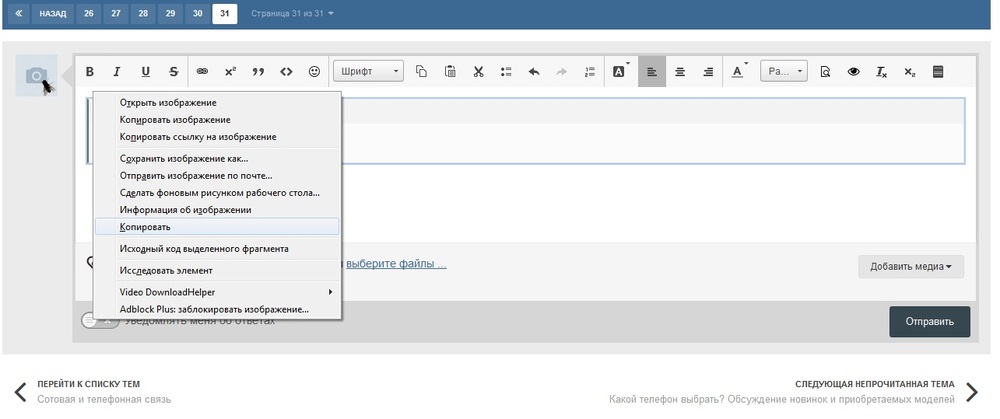Insert a hyperlink using the link icon

[202, 72]
